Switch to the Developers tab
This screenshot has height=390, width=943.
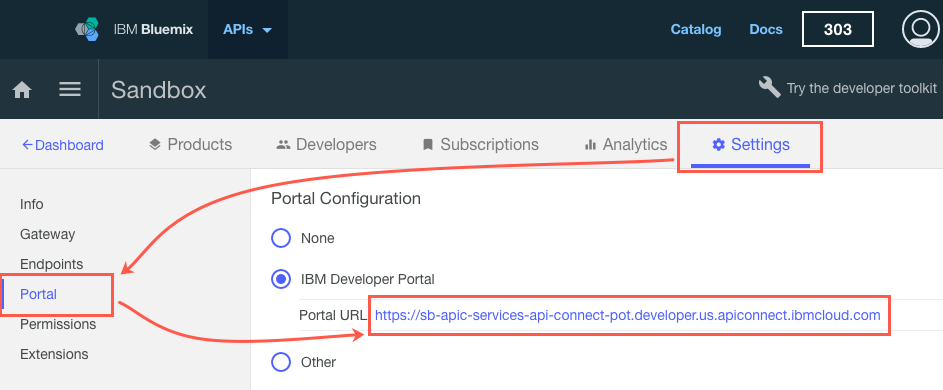click(327, 144)
